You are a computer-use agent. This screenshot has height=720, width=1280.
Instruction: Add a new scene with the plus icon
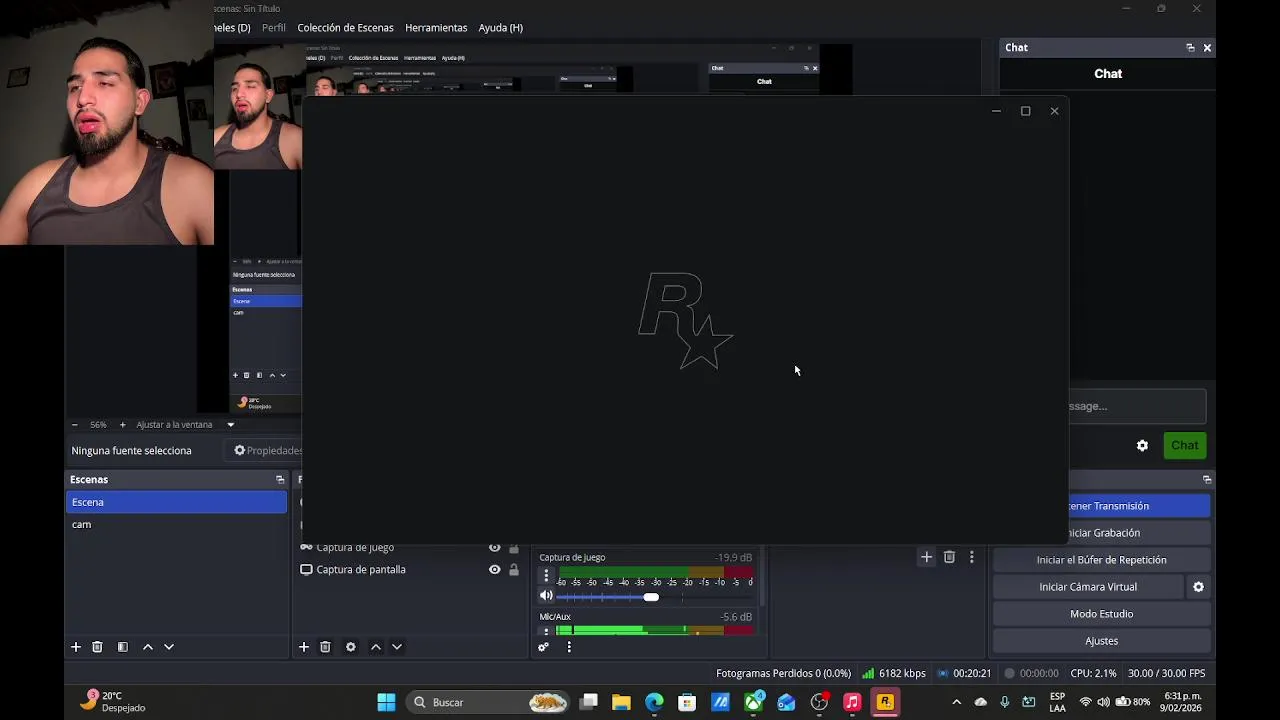(76, 647)
